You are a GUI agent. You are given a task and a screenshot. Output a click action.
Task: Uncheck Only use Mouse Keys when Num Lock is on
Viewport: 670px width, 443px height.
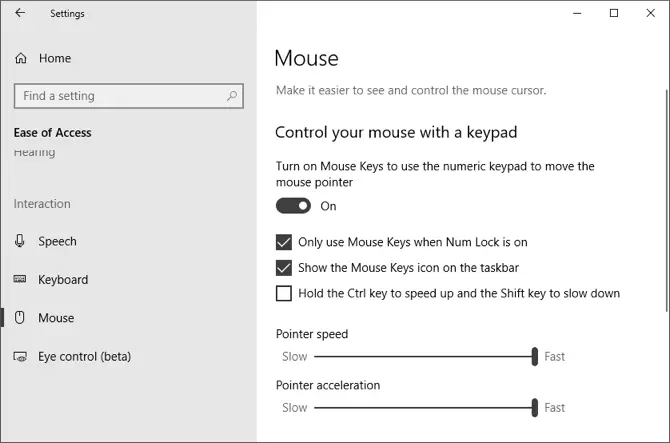pyautogui.click(x=284, y=242)
